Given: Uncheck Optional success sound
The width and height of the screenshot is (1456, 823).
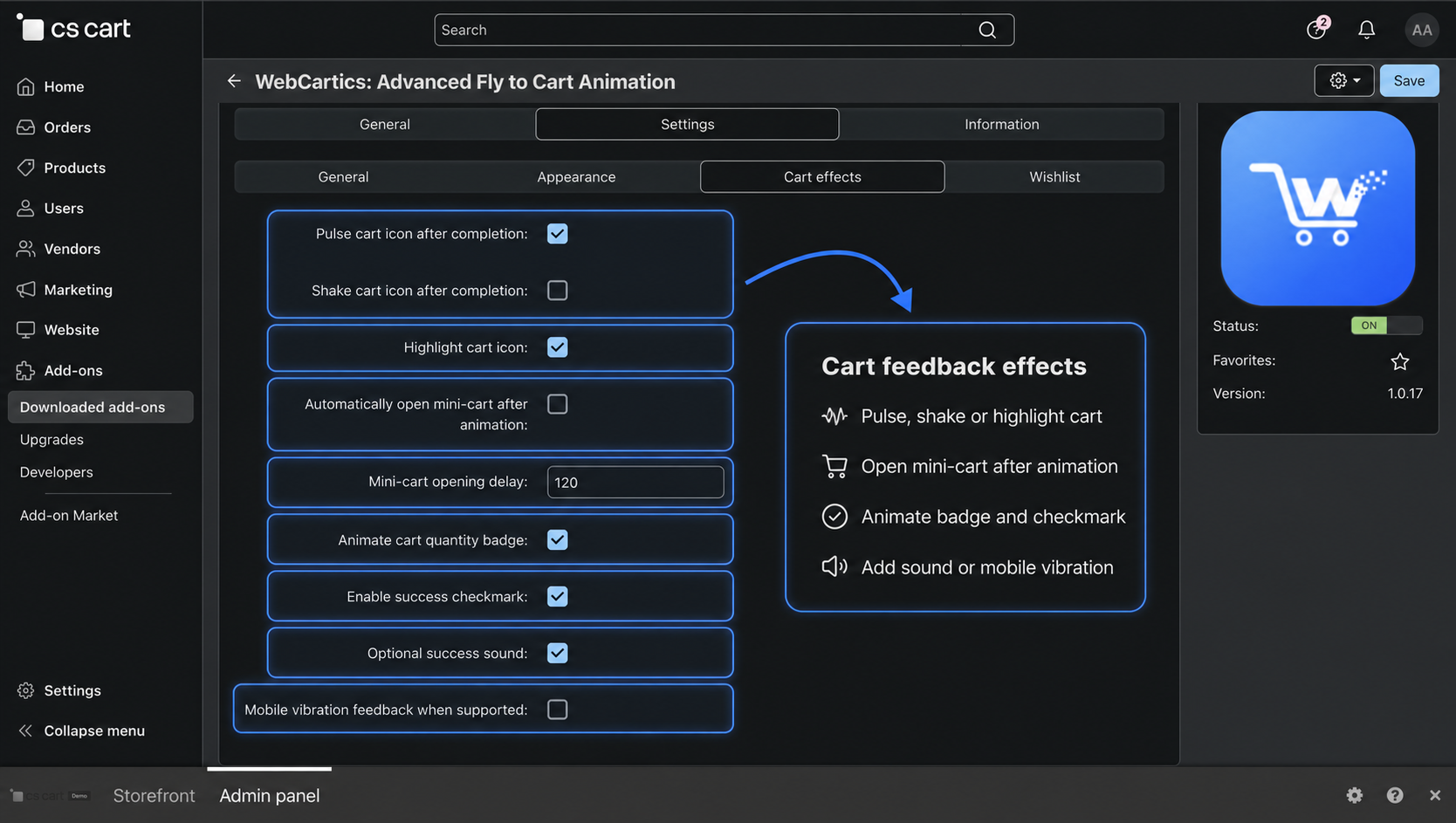Looking at the screenshot, I should [x=557, y=653].
